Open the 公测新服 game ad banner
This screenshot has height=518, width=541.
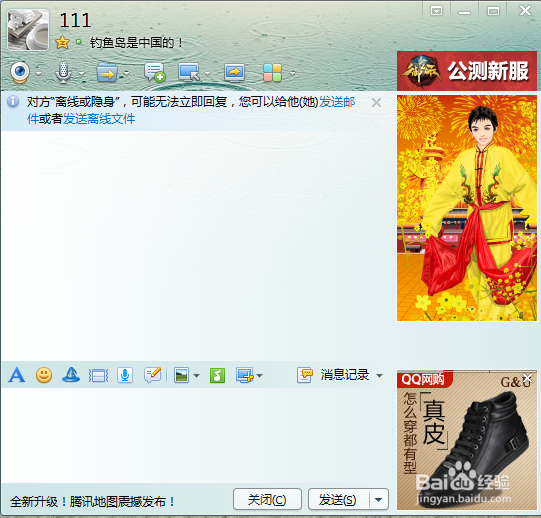[467, 71]
